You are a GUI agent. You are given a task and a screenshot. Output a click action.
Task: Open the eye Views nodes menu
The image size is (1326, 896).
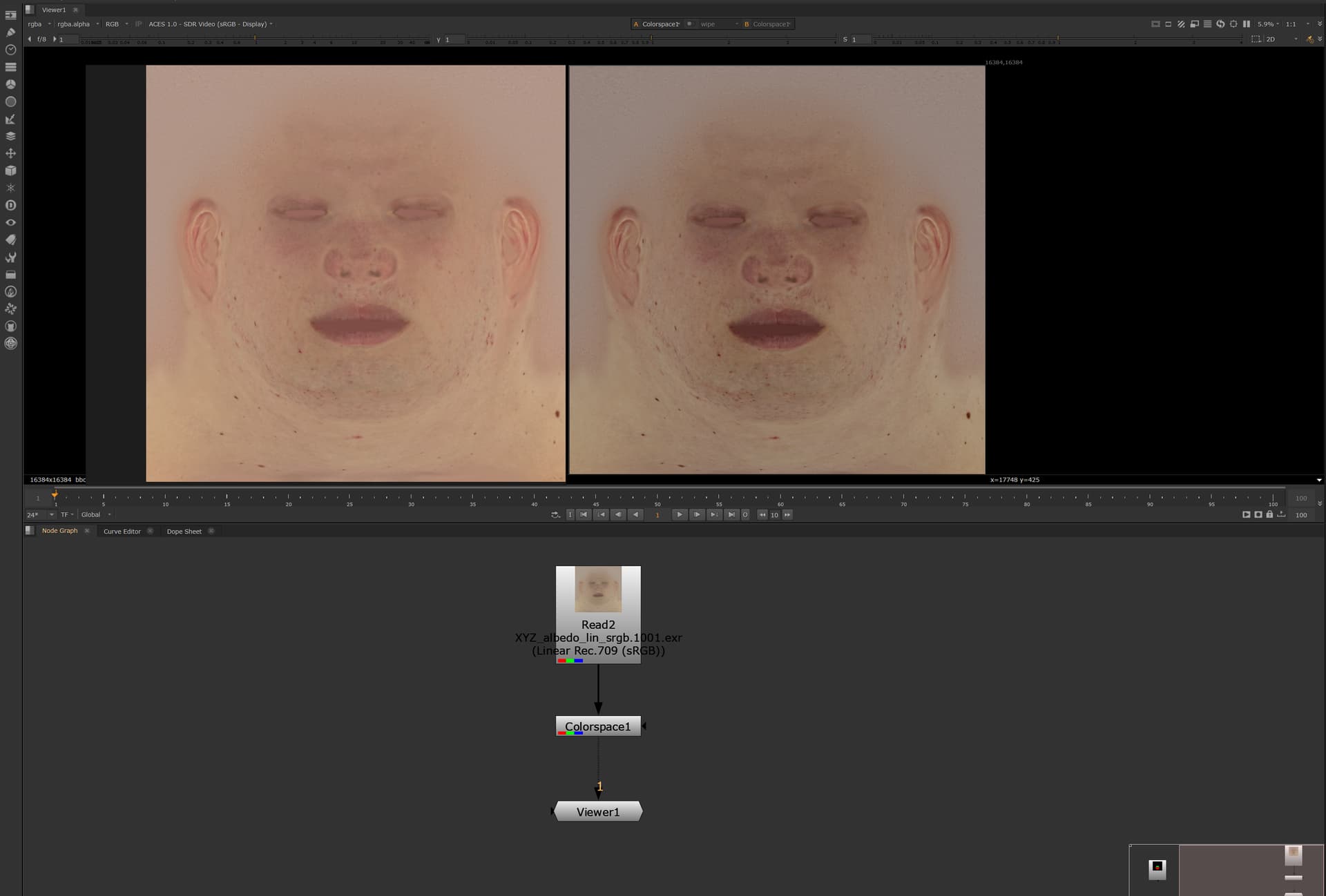click(x=10, y=222)
